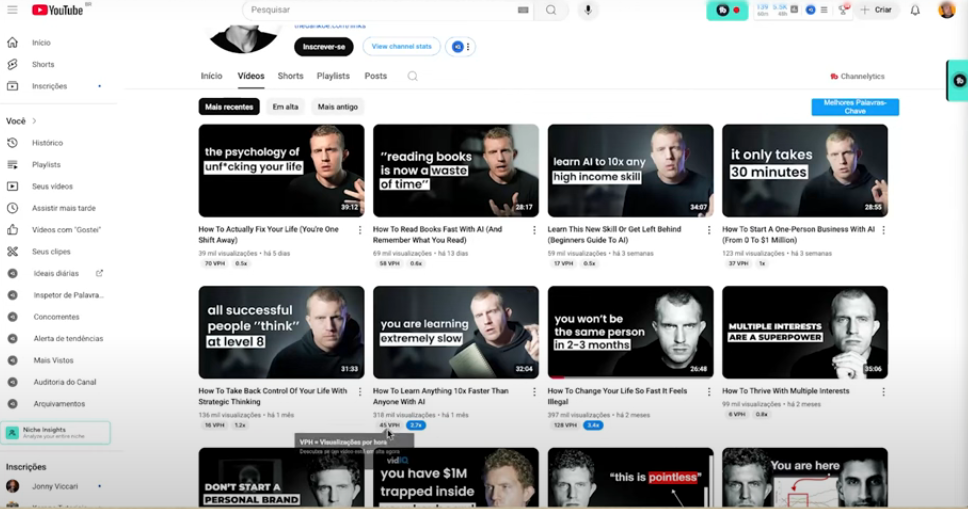This screenshot has height=509, width=968.
Task: Open options for Strategic Thinking video
Action: pyautogui.click(x=360, y=392)
